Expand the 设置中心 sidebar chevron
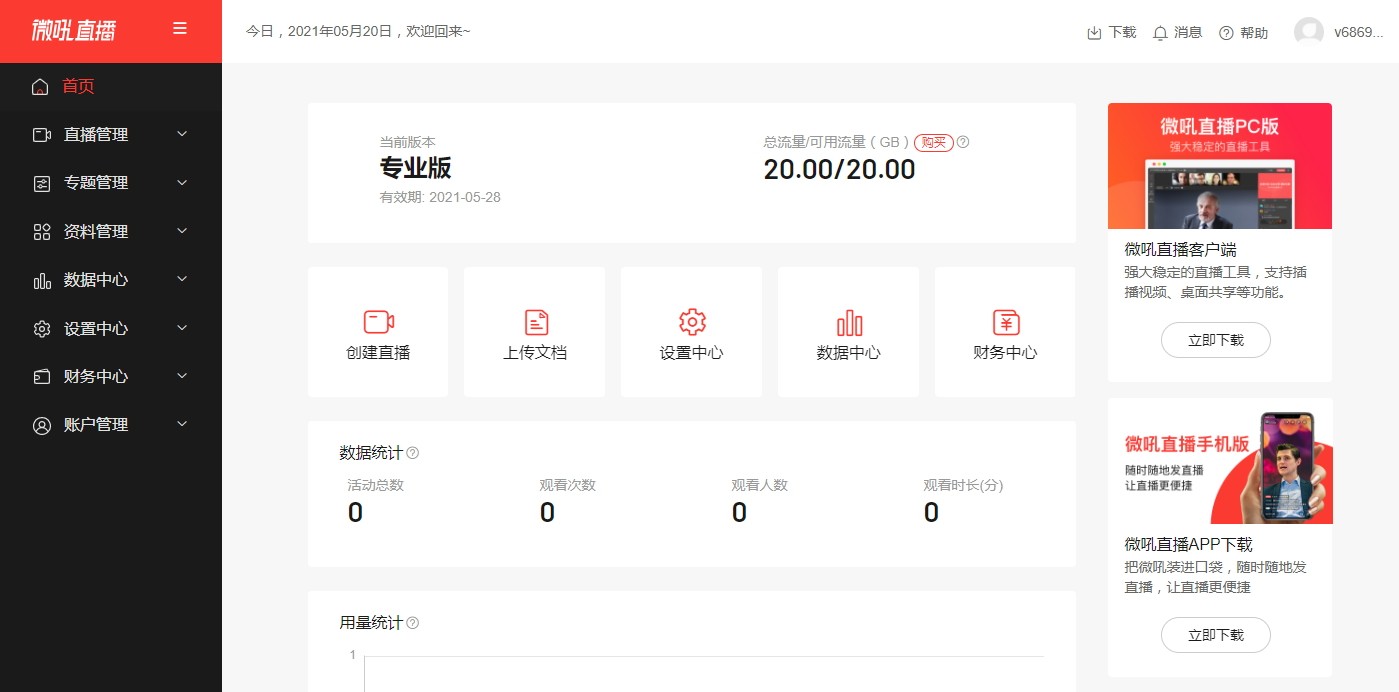 coord(182,328)
